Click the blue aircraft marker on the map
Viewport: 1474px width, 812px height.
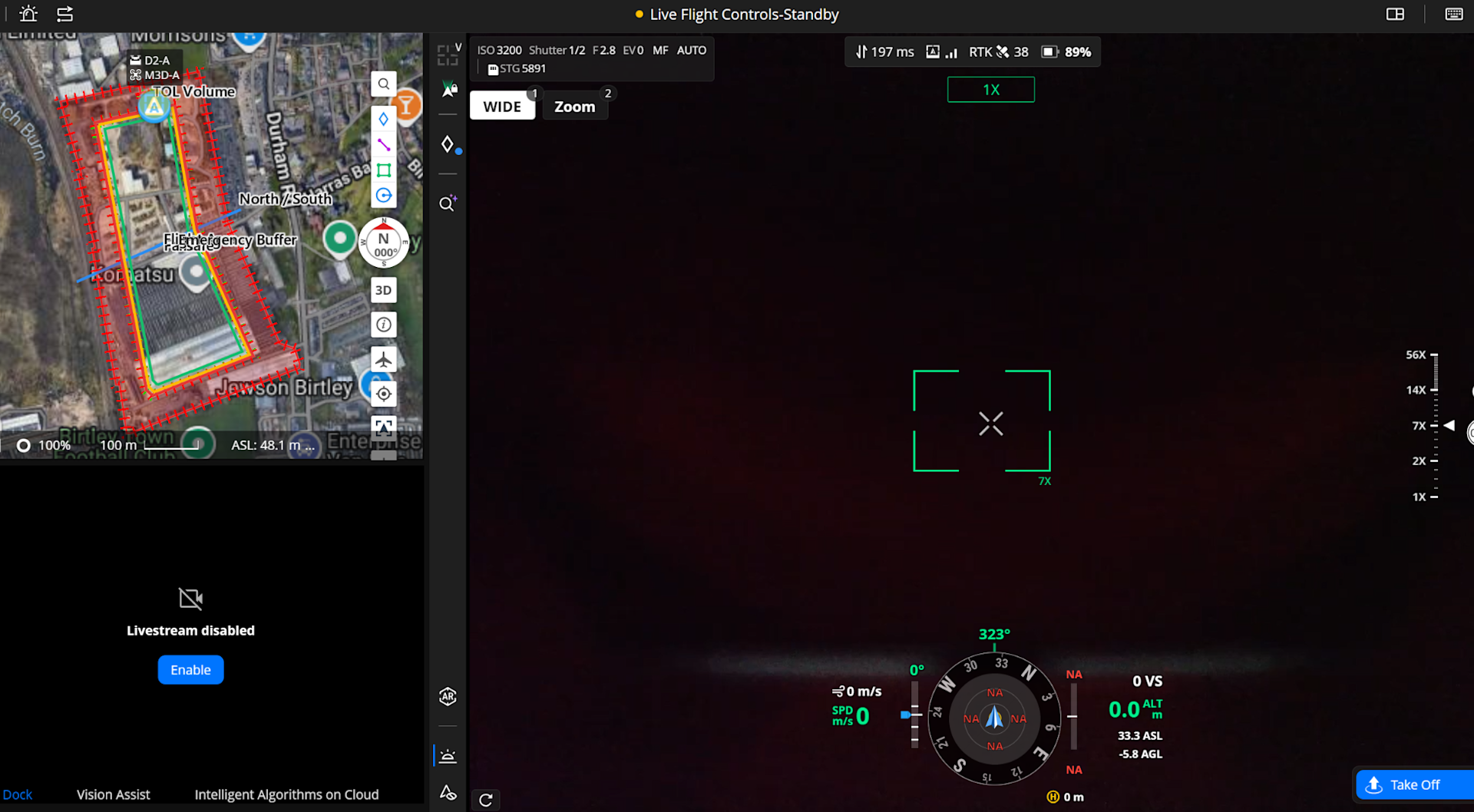pyautogui.click(x=154, y=107)
